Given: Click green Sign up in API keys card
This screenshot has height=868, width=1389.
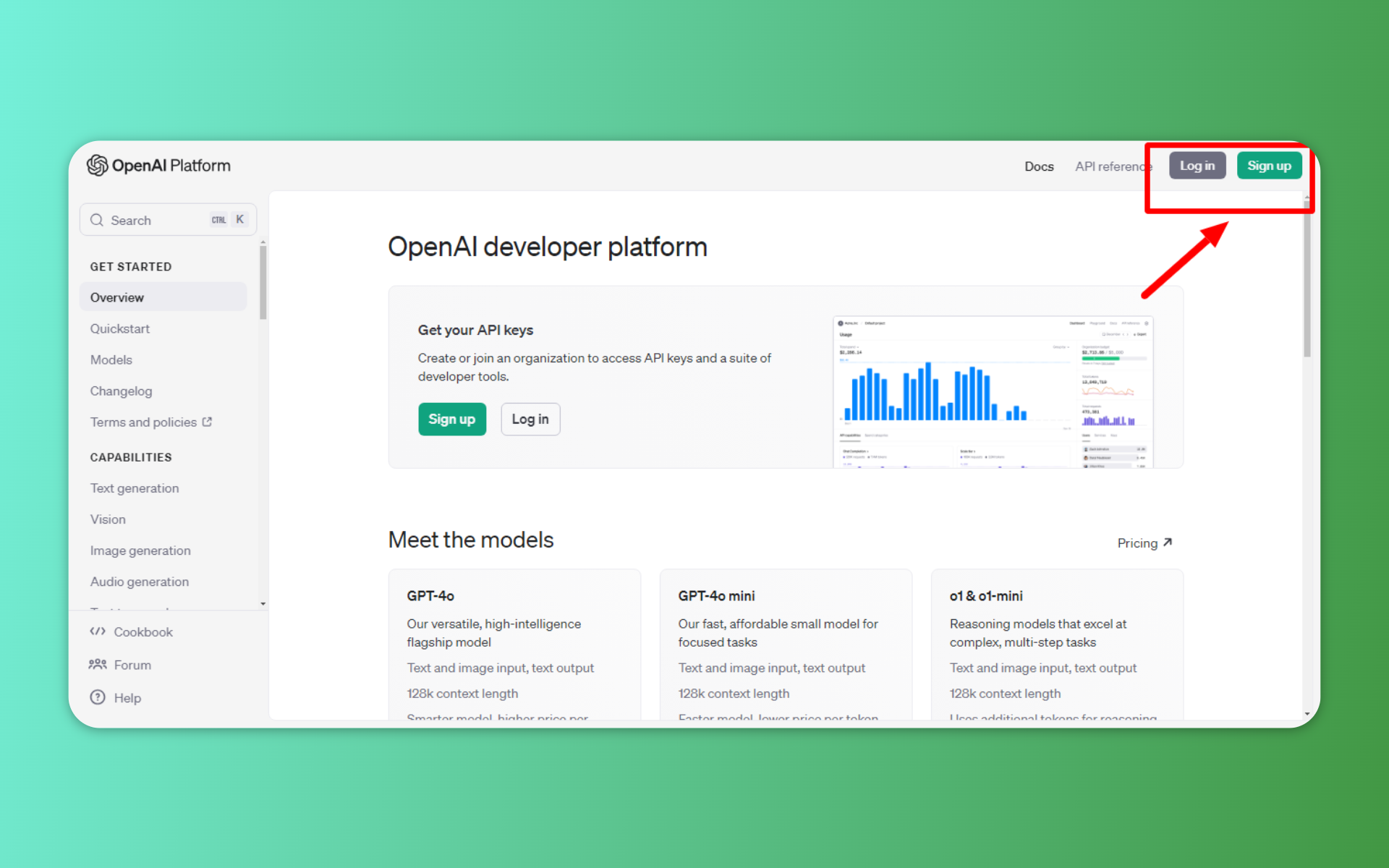Looking at the screenshot, I should tap(451, 419).
